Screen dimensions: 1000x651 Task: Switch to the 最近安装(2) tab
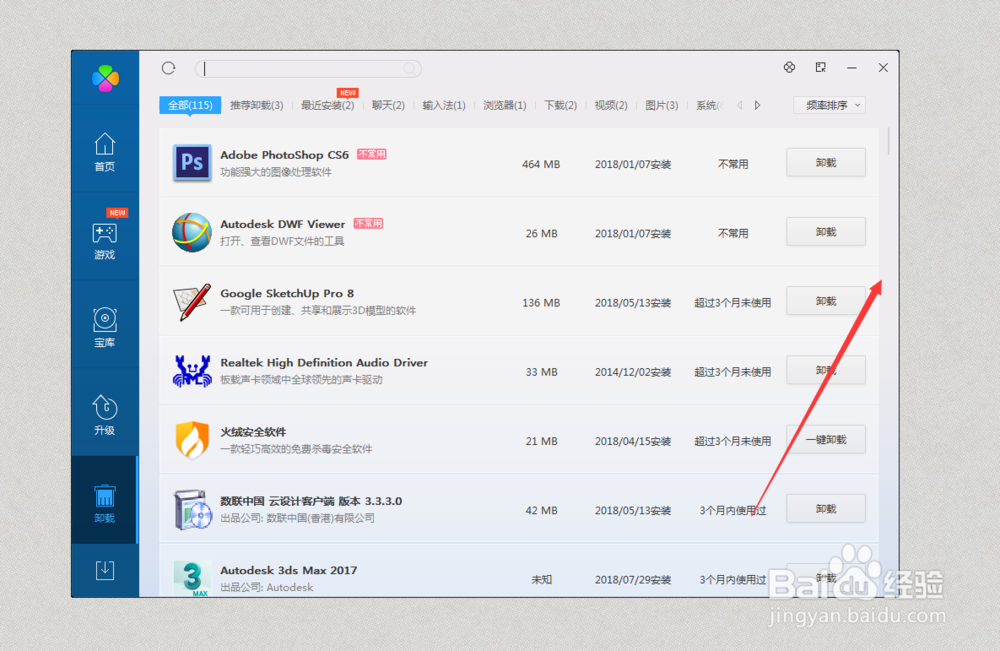pyautogui.click(x=327, y=105)
